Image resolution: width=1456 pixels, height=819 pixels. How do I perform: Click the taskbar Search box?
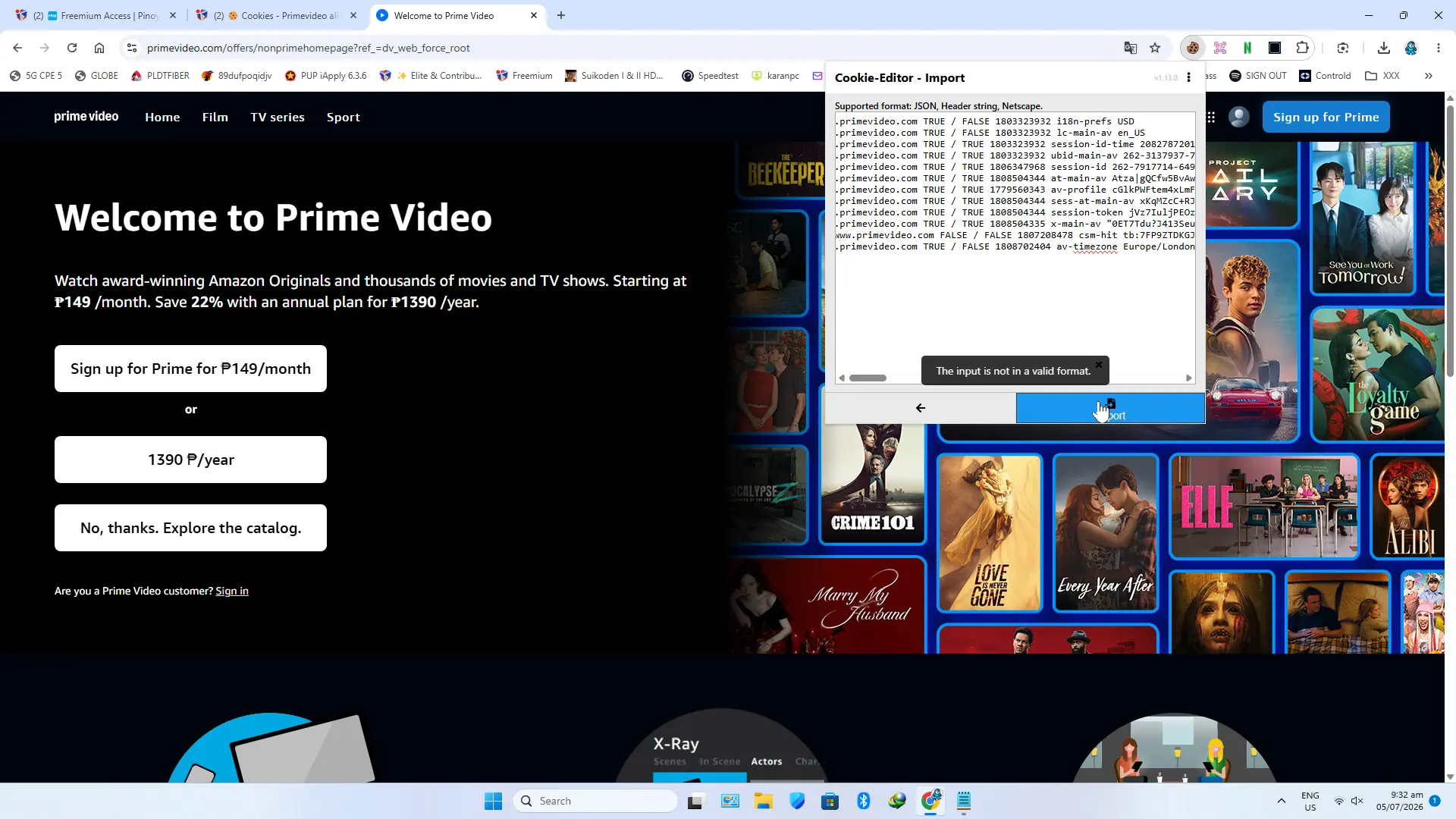595,801
